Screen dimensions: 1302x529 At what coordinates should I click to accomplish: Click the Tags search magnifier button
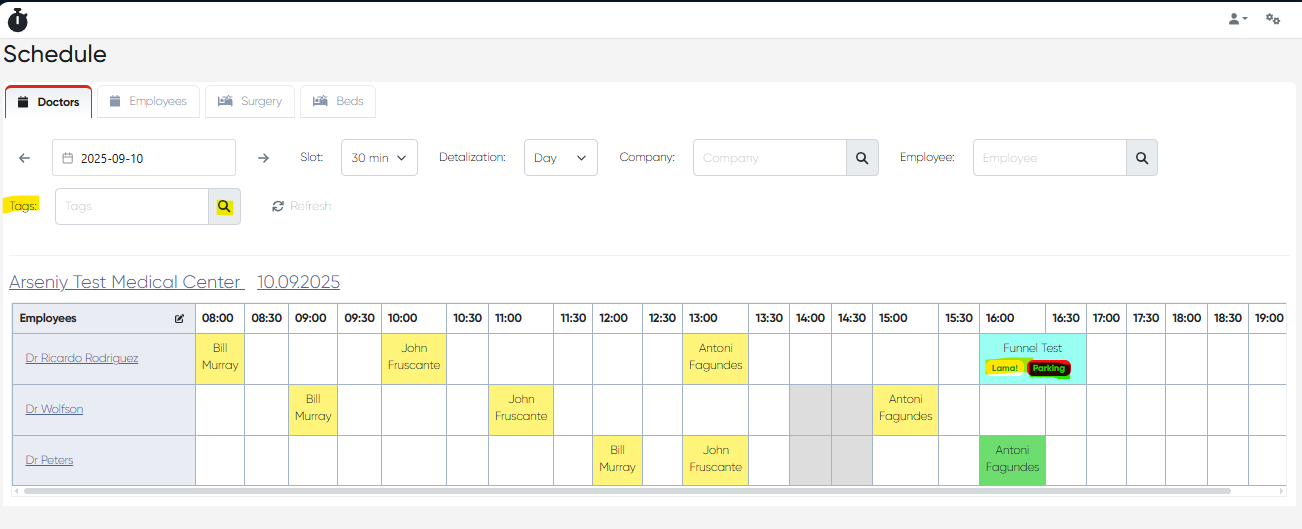point(224,207)
